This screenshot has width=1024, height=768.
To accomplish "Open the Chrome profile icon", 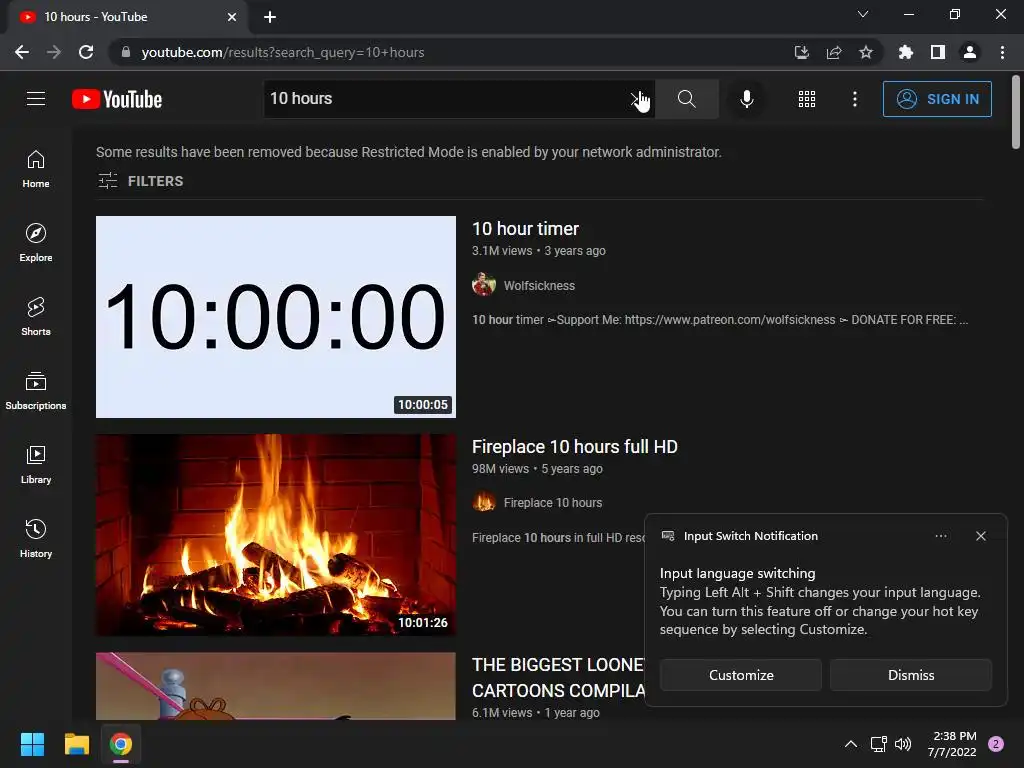I will pyautogui.click(x=970, y=52).
